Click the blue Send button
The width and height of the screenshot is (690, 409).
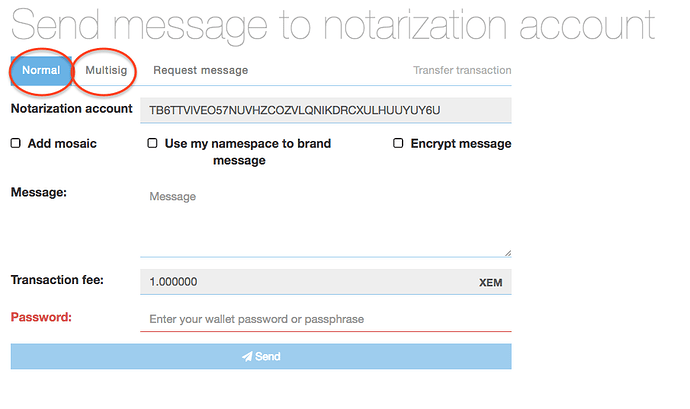(x=261, y=356)
